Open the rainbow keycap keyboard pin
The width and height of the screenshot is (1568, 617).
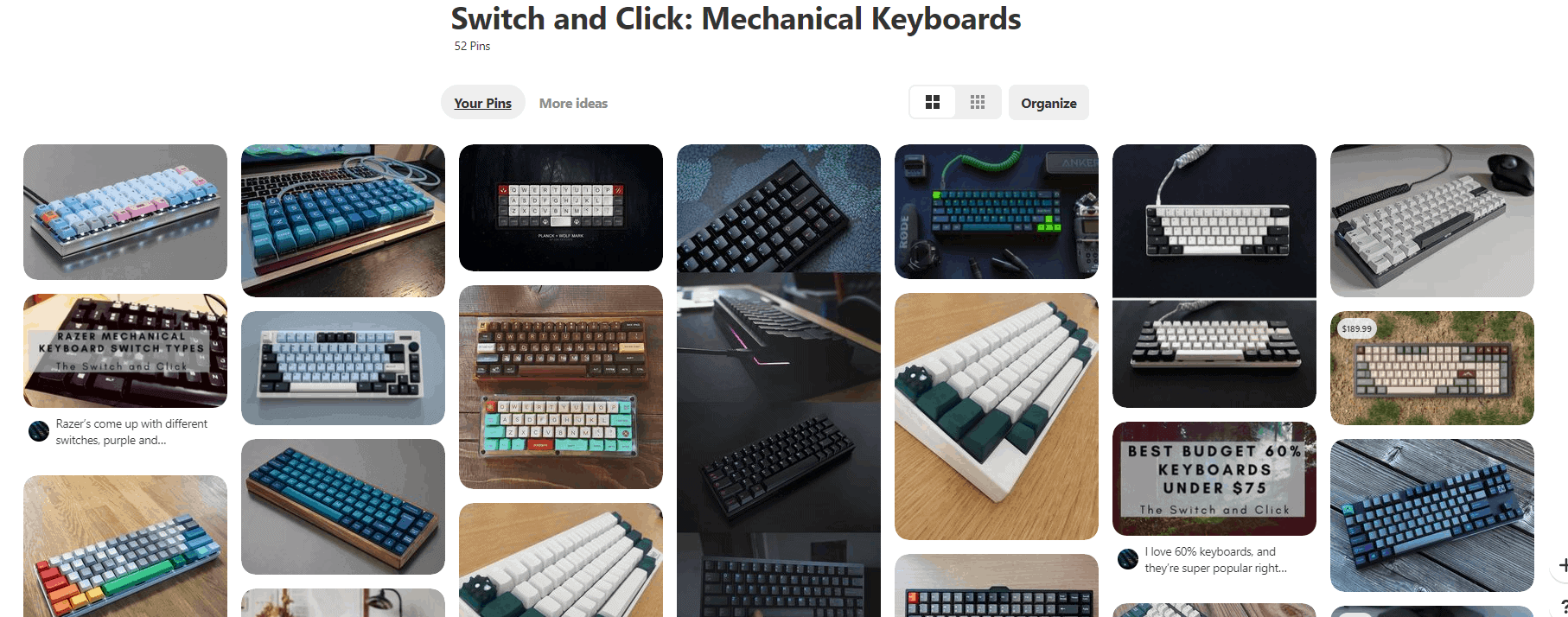(125, 546)
